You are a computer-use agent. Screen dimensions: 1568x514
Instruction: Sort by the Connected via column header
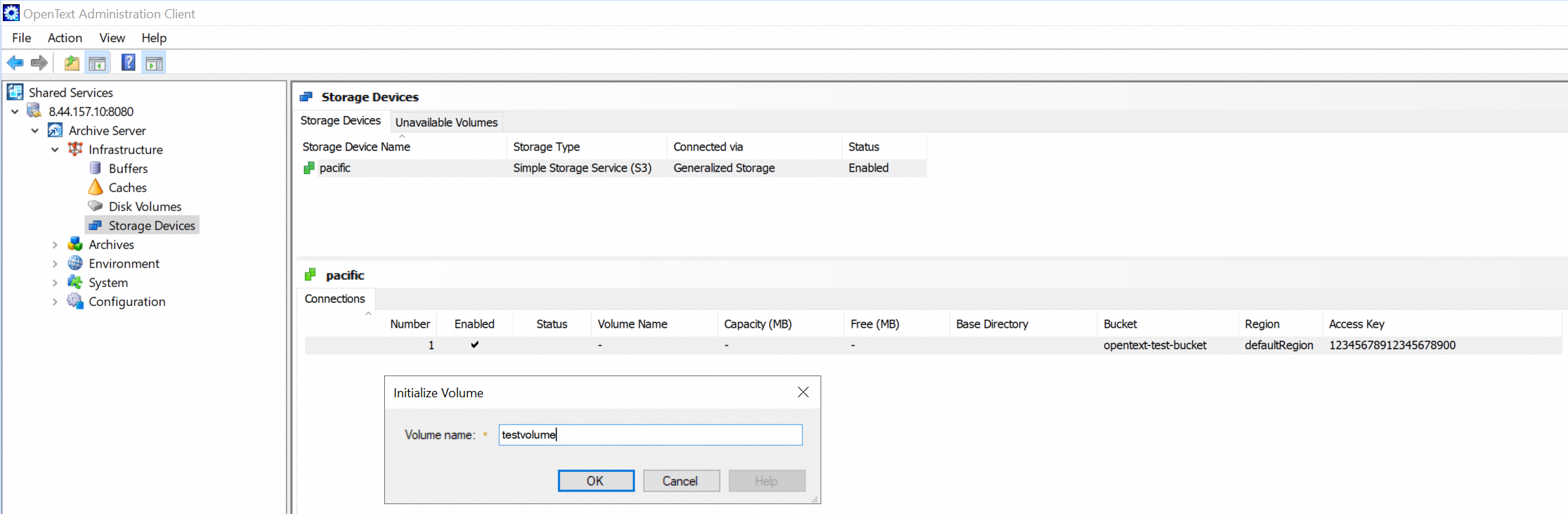[754, 147]
